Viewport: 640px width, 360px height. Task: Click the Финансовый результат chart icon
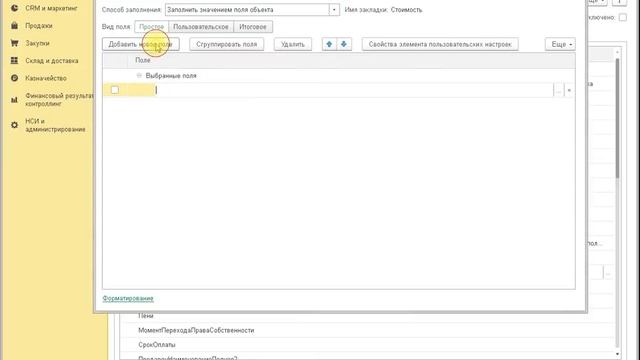14,100
